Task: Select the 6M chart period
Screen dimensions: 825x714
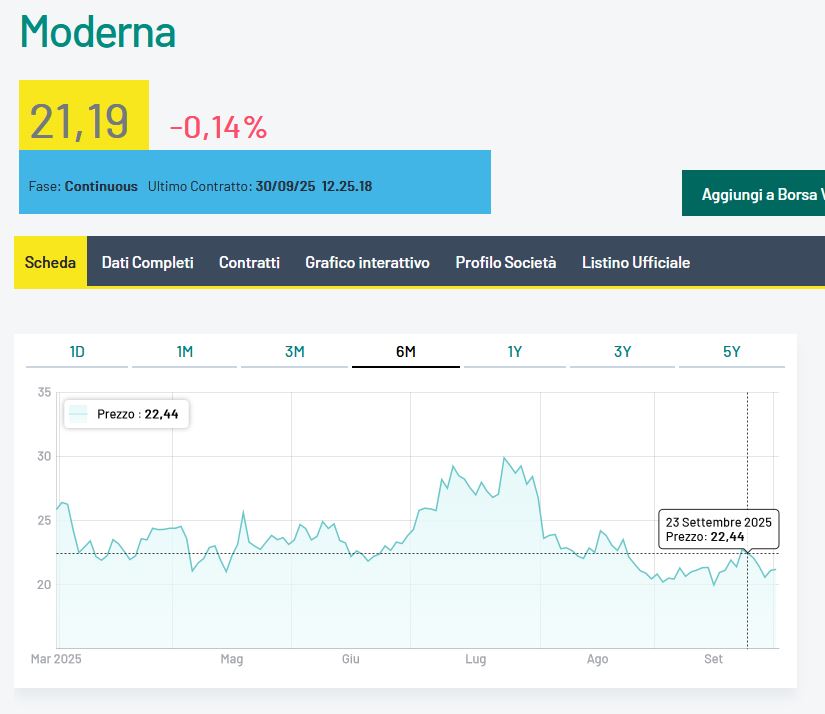Action: 405,351
